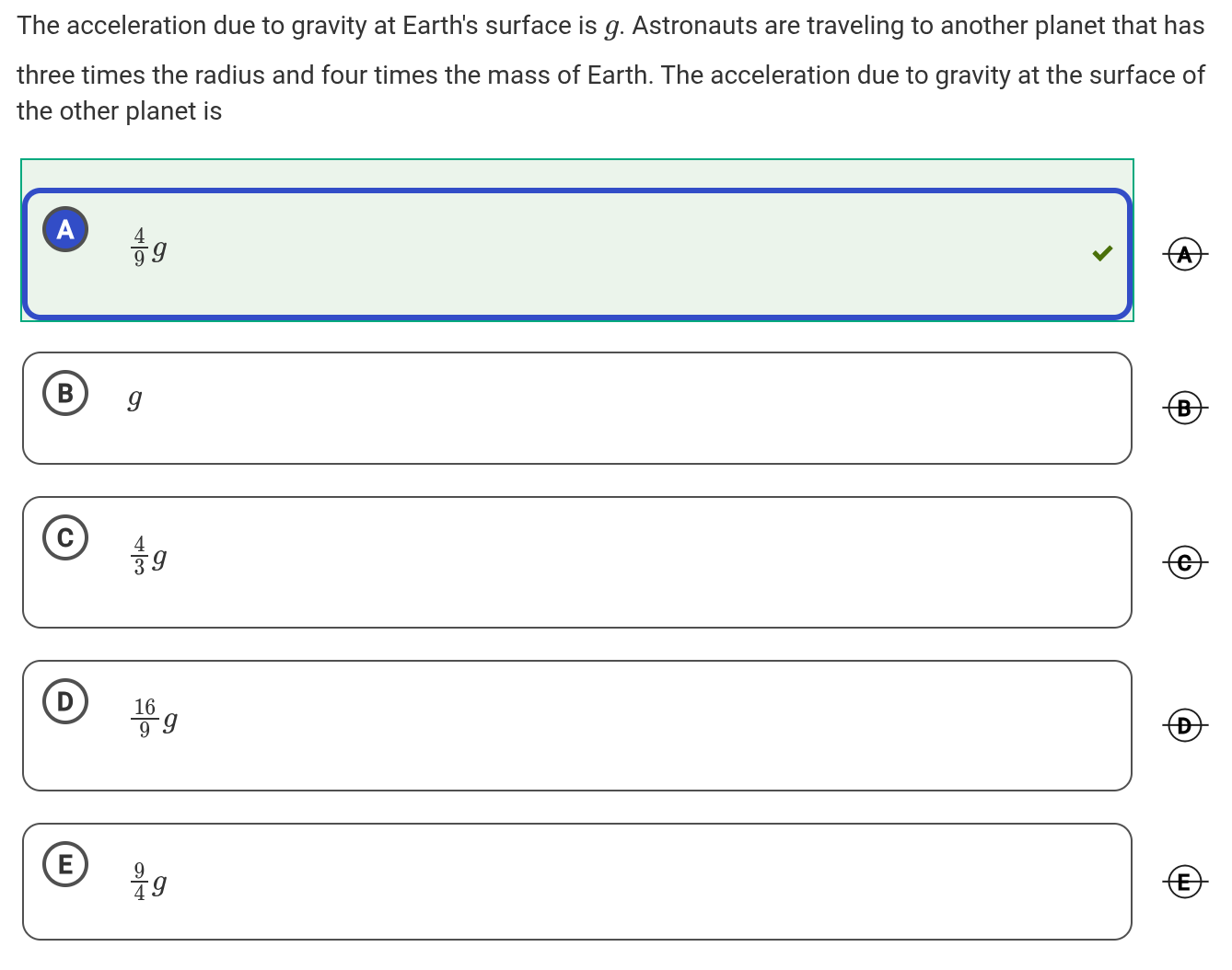Image resolution: width=1232 pixels, height=970 pixels.
Task: Click the 4/9 g answer text
Action: pyautogui.click(x=149, y=248)
